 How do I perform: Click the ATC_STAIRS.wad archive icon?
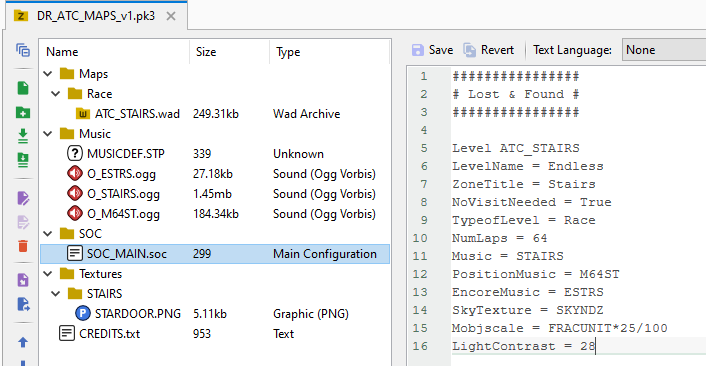pos(83,113)
